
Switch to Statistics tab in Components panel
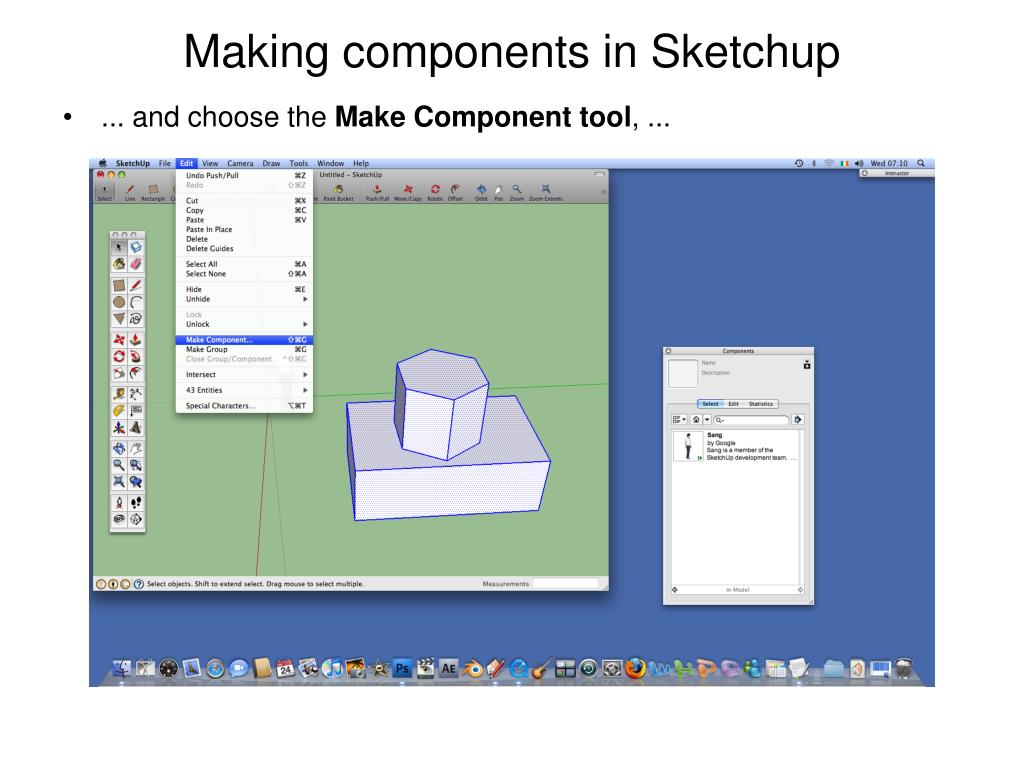tap(761, 404)
